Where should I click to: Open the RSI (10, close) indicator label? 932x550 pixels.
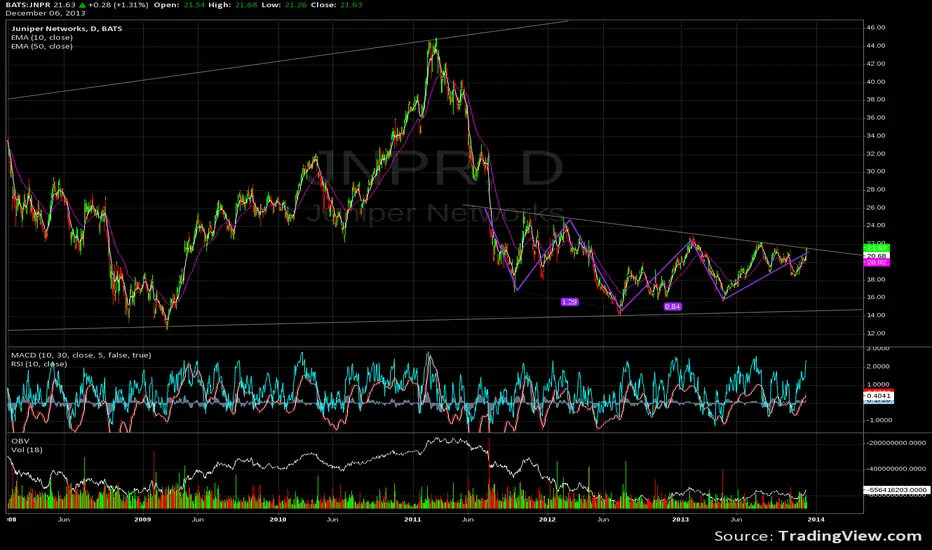[x=39, y=364]
